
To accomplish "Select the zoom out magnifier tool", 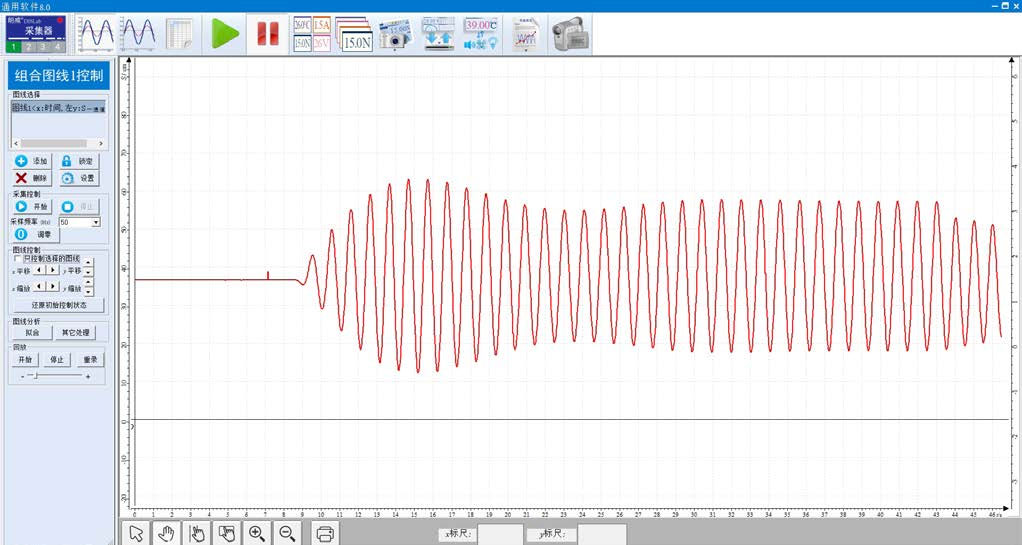I will point(287,533).
